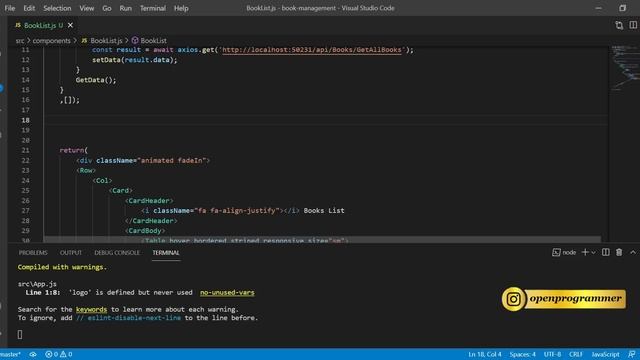Restore down the VS Code window

622,8
